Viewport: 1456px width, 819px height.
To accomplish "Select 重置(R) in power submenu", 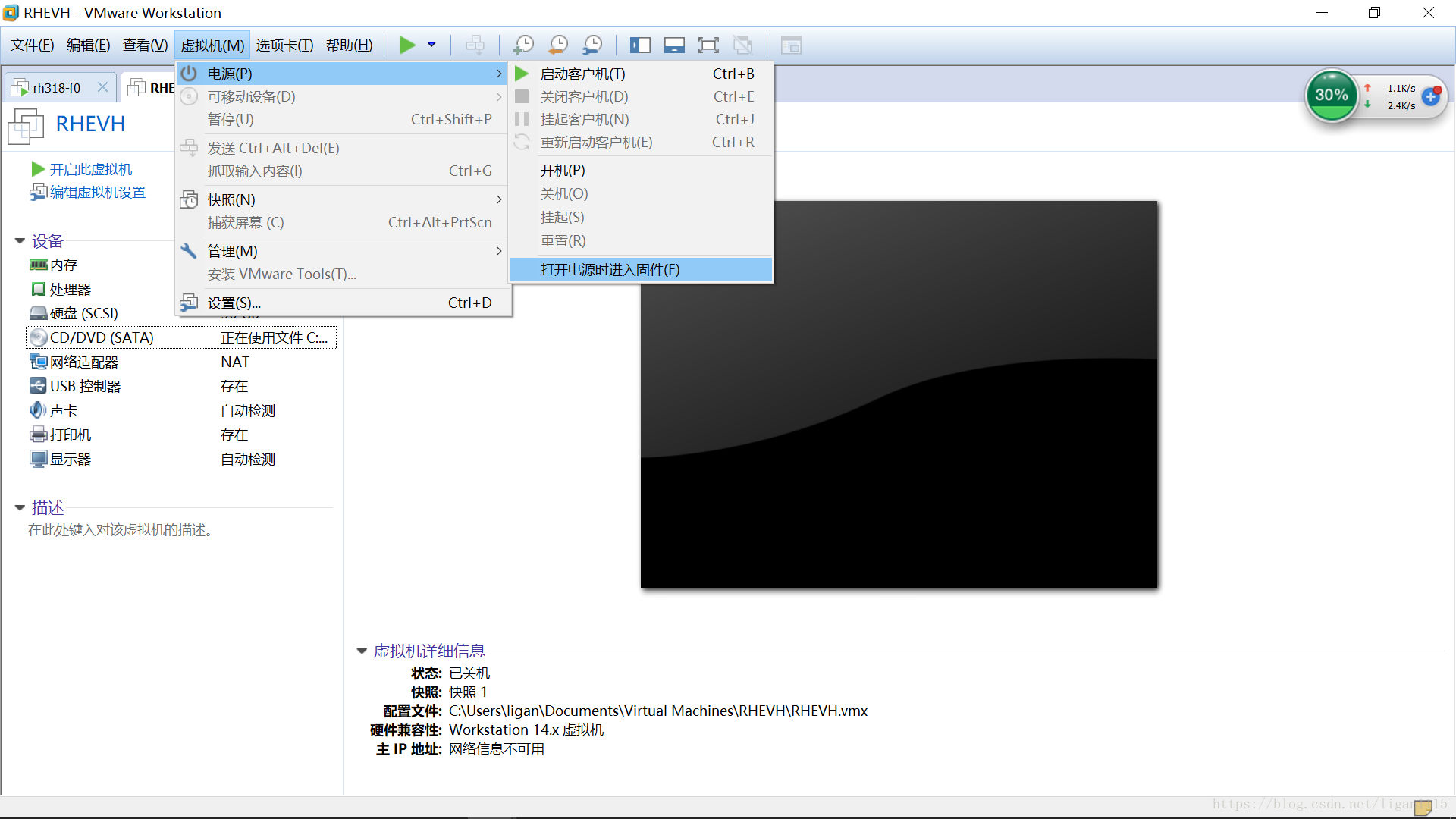I will tap(641, 241).
